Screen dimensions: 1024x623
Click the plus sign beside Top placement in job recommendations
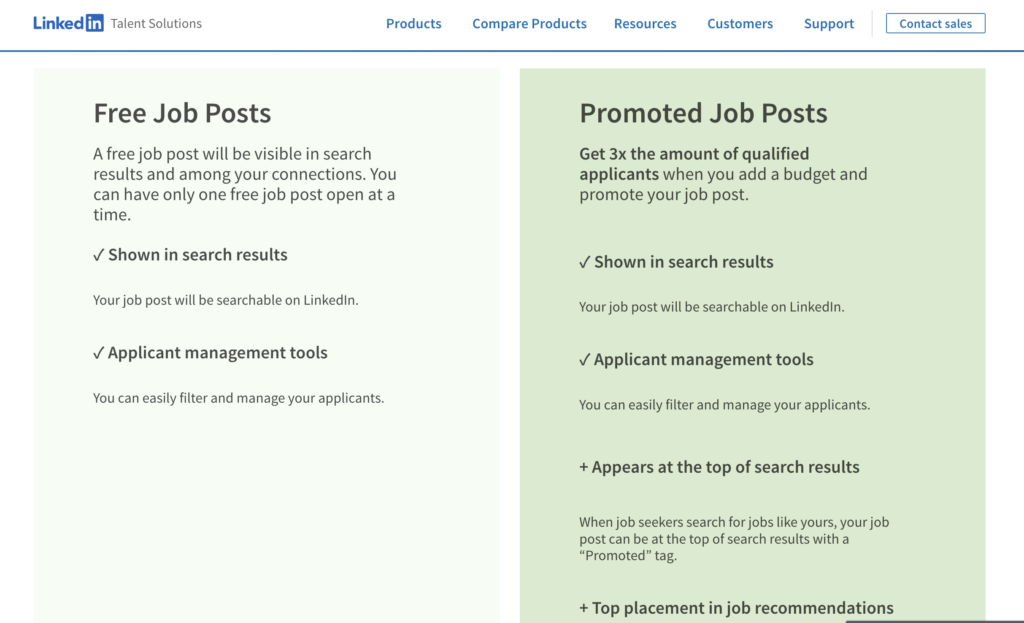[x=583, y=608]
